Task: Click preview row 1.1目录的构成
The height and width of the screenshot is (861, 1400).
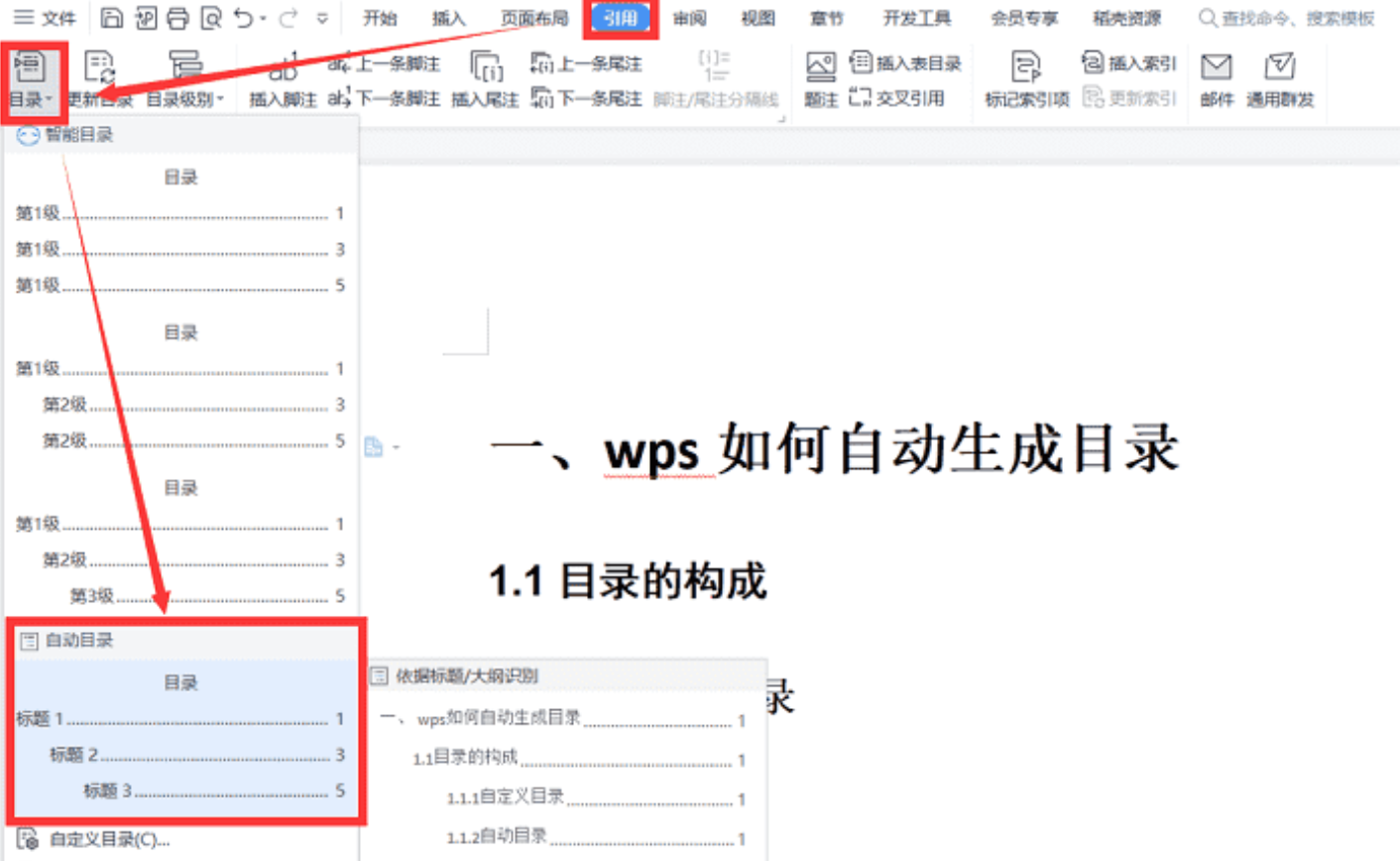Action: [579, 759]
